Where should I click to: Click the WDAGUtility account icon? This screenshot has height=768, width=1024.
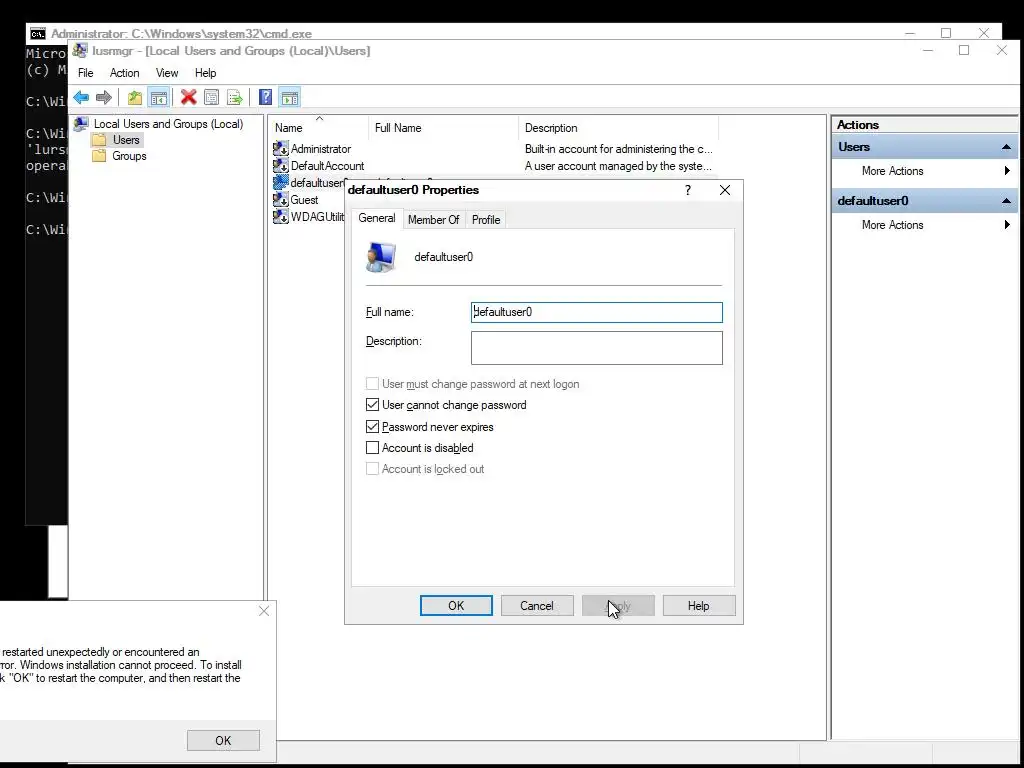pos(281,217)
